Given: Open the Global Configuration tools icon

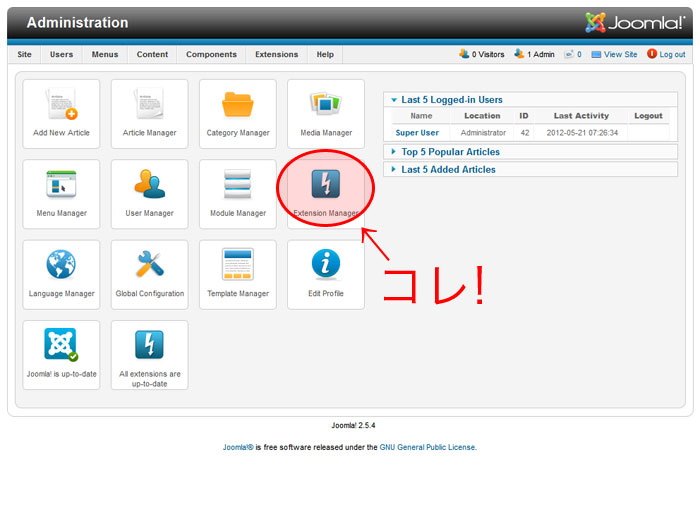Looking at the screenshot, I should coord(149,266).
